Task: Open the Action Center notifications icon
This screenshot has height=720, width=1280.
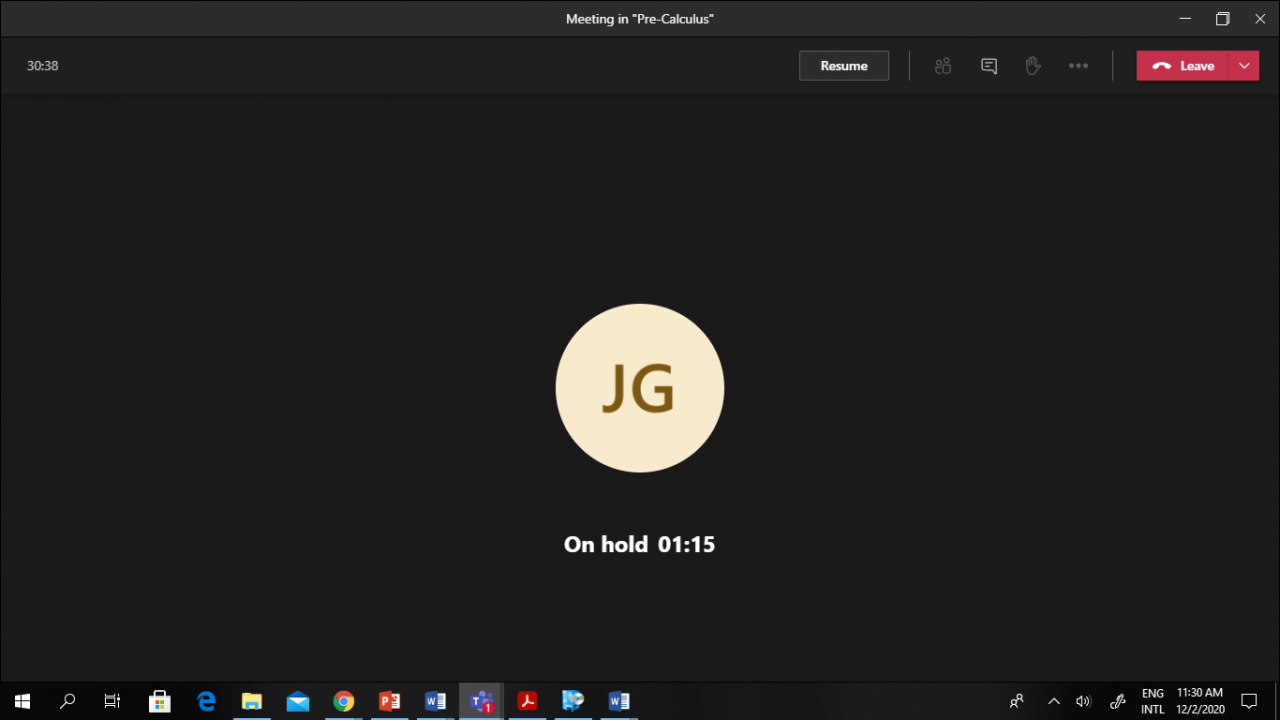Action: [1248, 701]
